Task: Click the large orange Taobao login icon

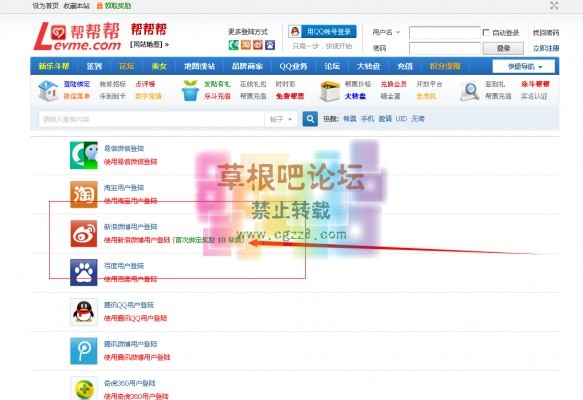Action: pos(84,194)
